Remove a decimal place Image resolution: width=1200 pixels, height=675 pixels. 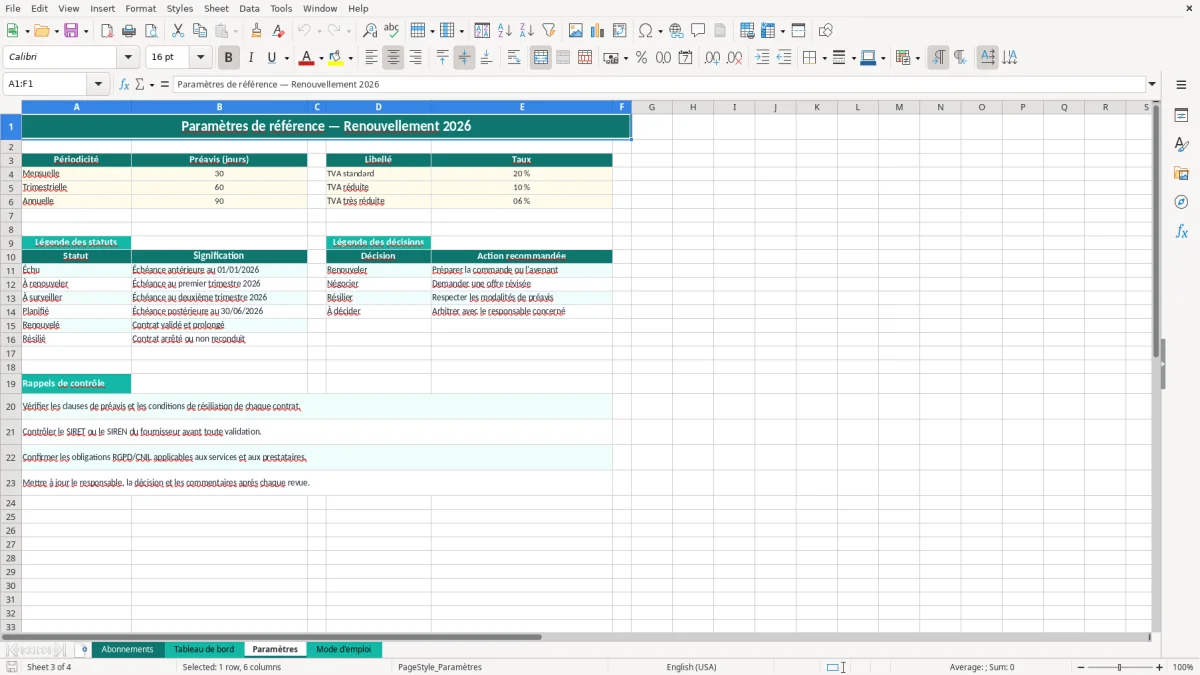tap(734, 58)
